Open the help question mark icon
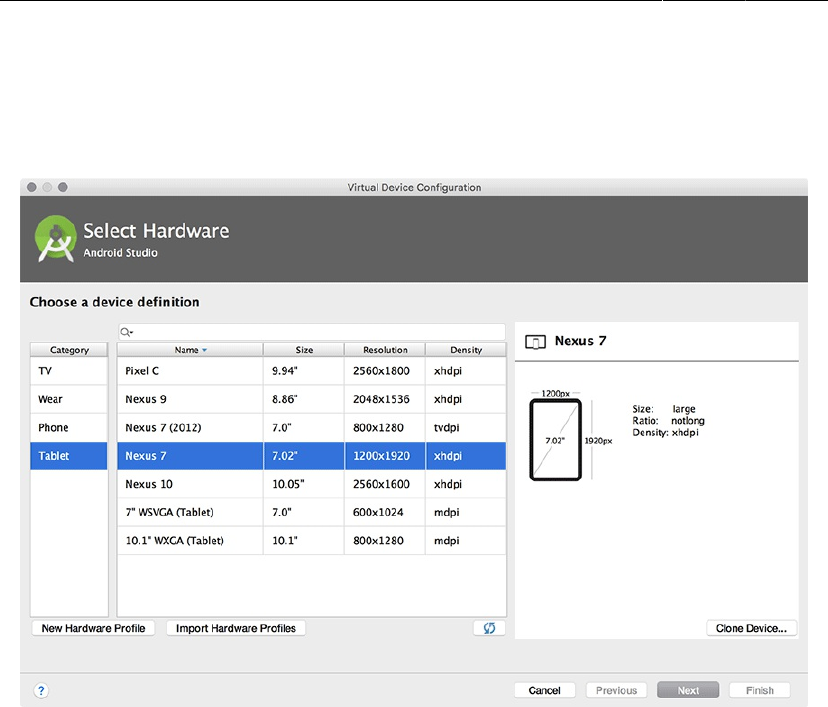 pos(41,690)
